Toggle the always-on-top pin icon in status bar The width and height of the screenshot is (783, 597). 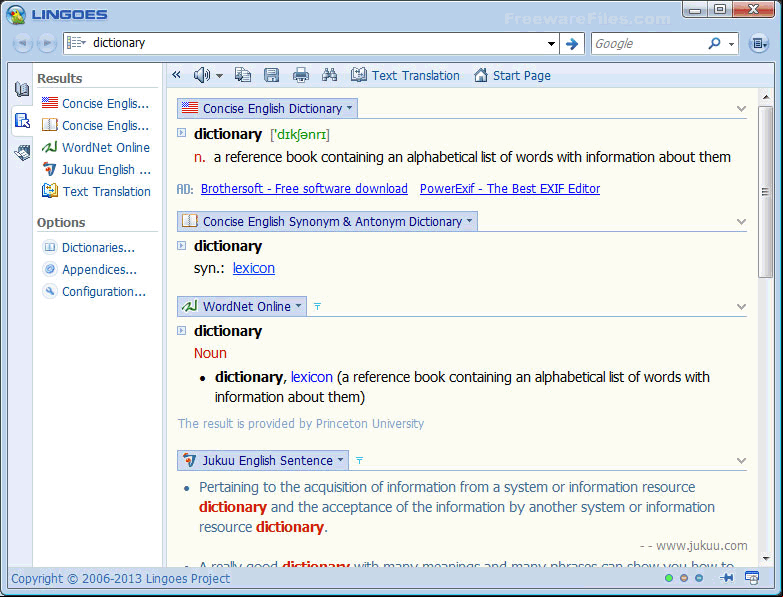(727, 578)
